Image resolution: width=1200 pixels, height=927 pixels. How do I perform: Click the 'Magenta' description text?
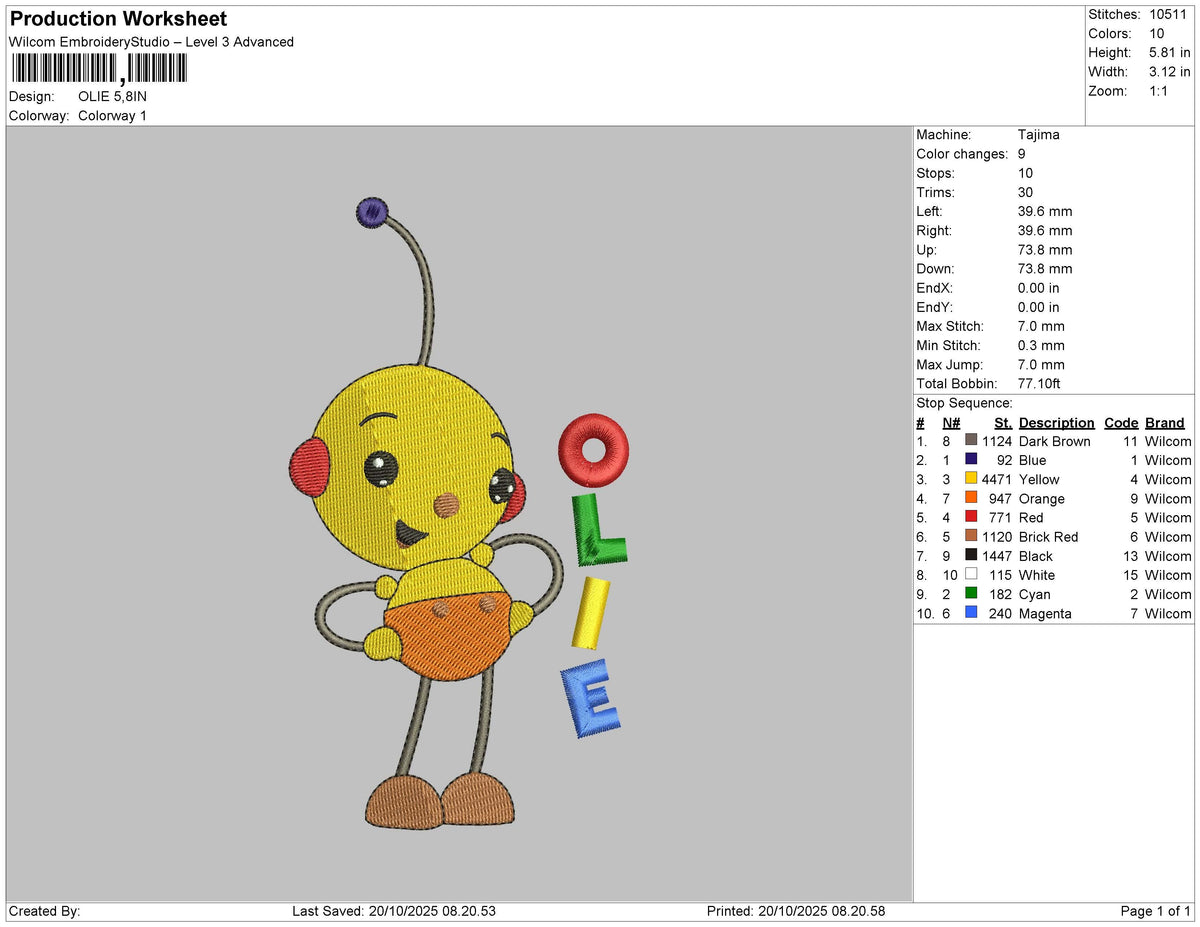pos(1045,614)
